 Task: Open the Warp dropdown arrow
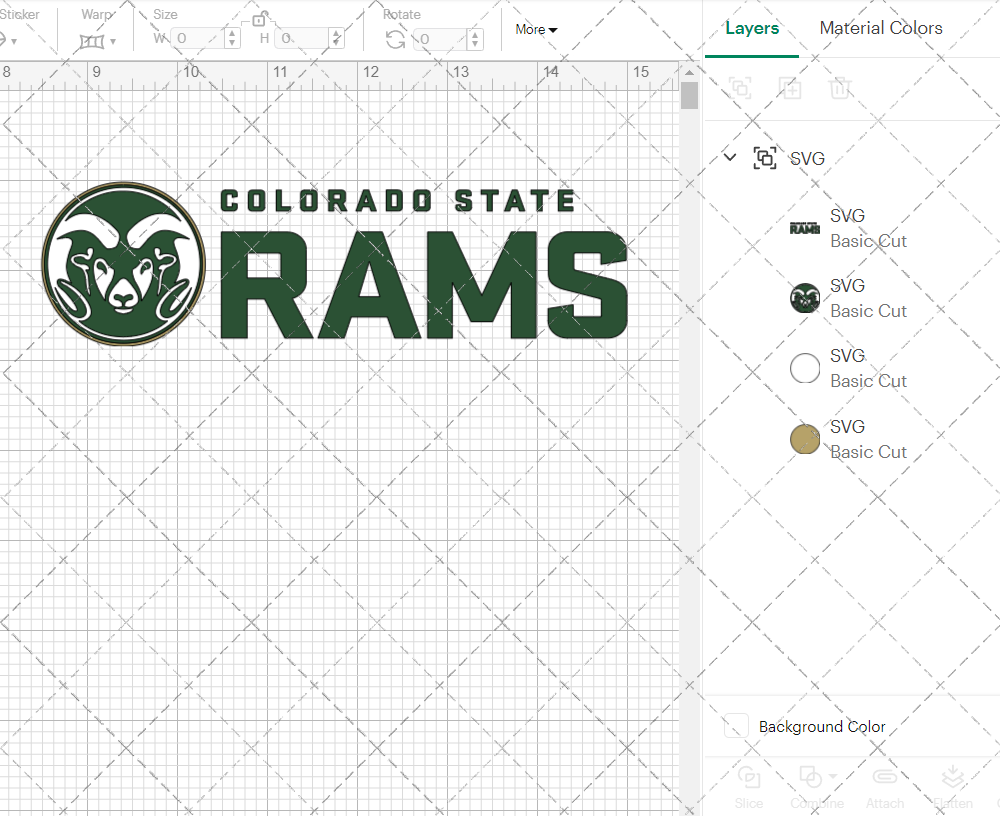coord(113,41)
